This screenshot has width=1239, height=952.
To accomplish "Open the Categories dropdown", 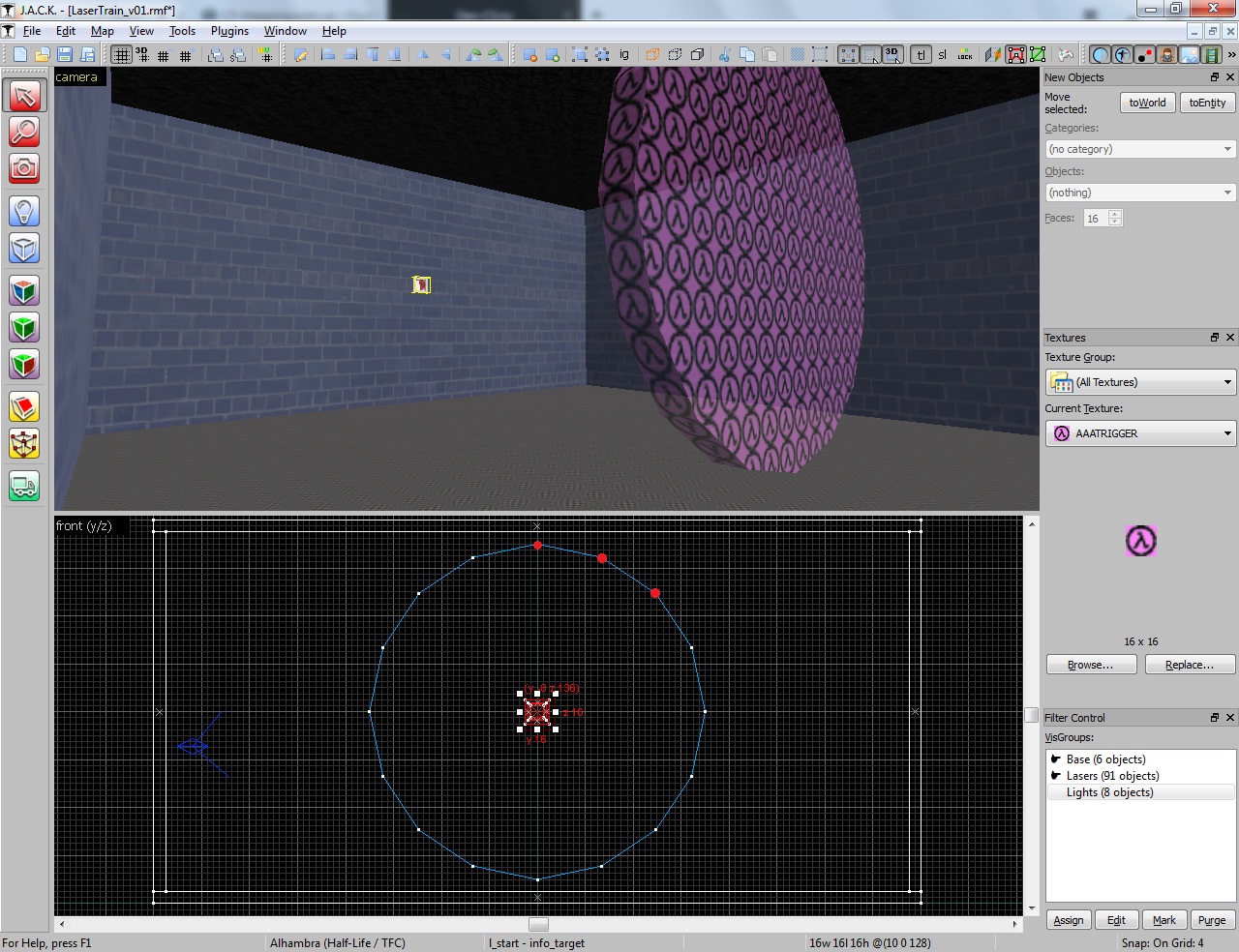I will pos(1140,149).
